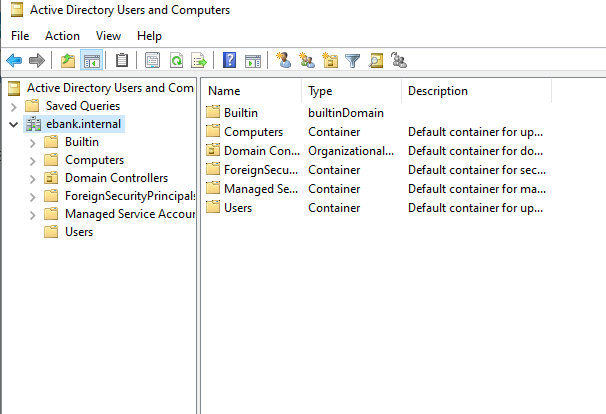Open Properties from the toolbar icon
Viewport: 606px width, 414px height.
152,61
